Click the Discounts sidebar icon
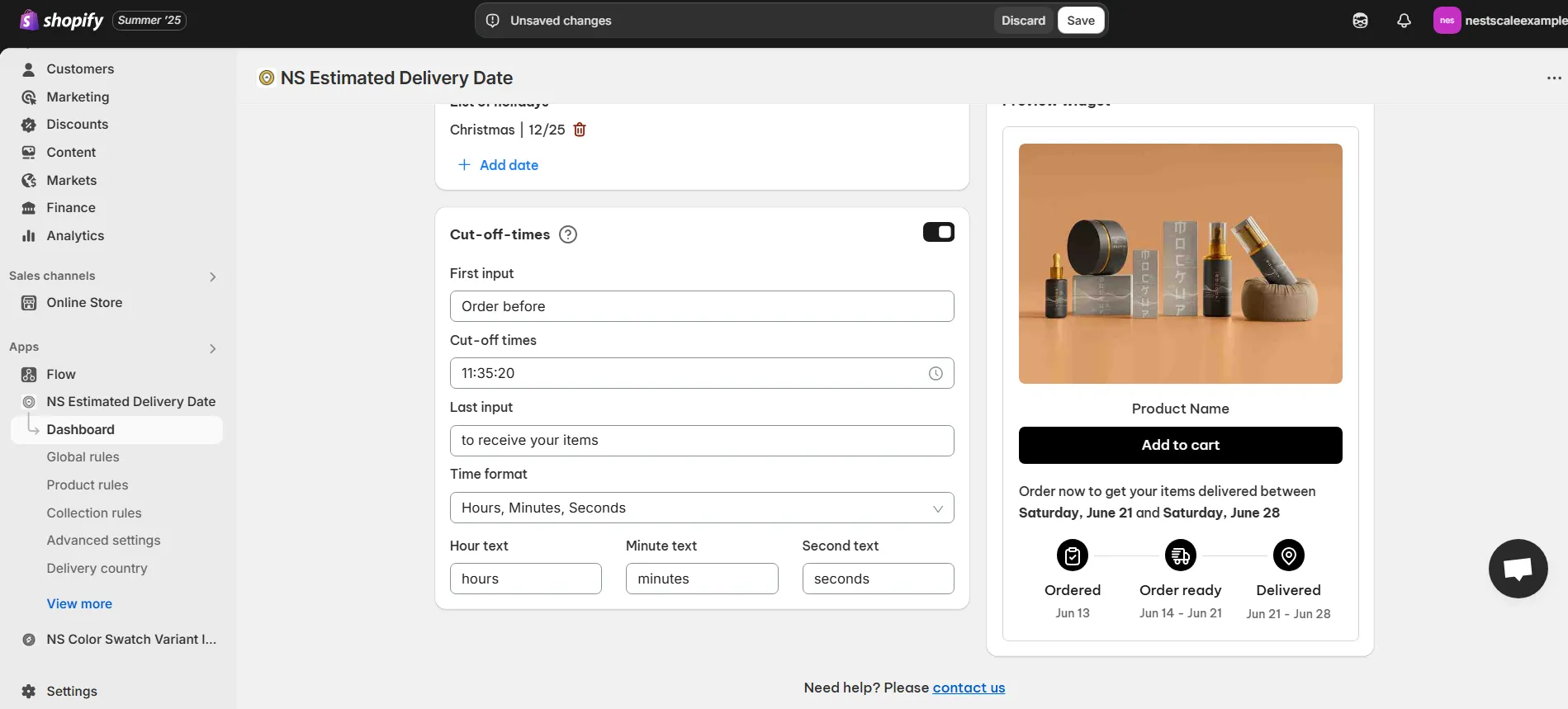 (29, 125)
